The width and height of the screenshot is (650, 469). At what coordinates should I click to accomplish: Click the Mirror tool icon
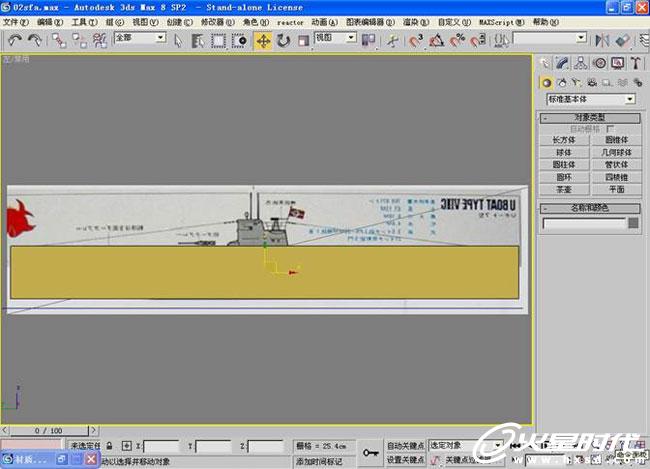point(602,41)
